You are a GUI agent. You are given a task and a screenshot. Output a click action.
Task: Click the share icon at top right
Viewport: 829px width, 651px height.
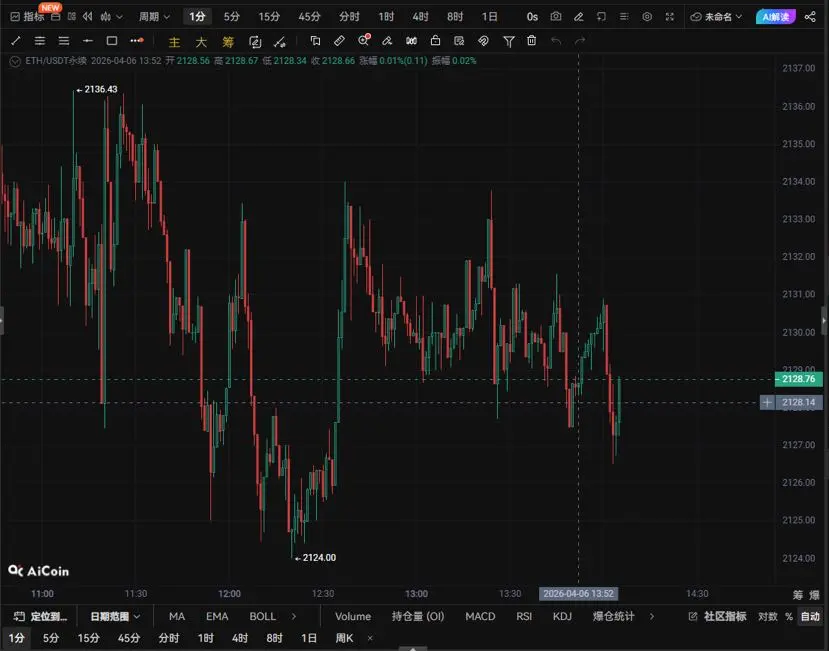(810, 17)
